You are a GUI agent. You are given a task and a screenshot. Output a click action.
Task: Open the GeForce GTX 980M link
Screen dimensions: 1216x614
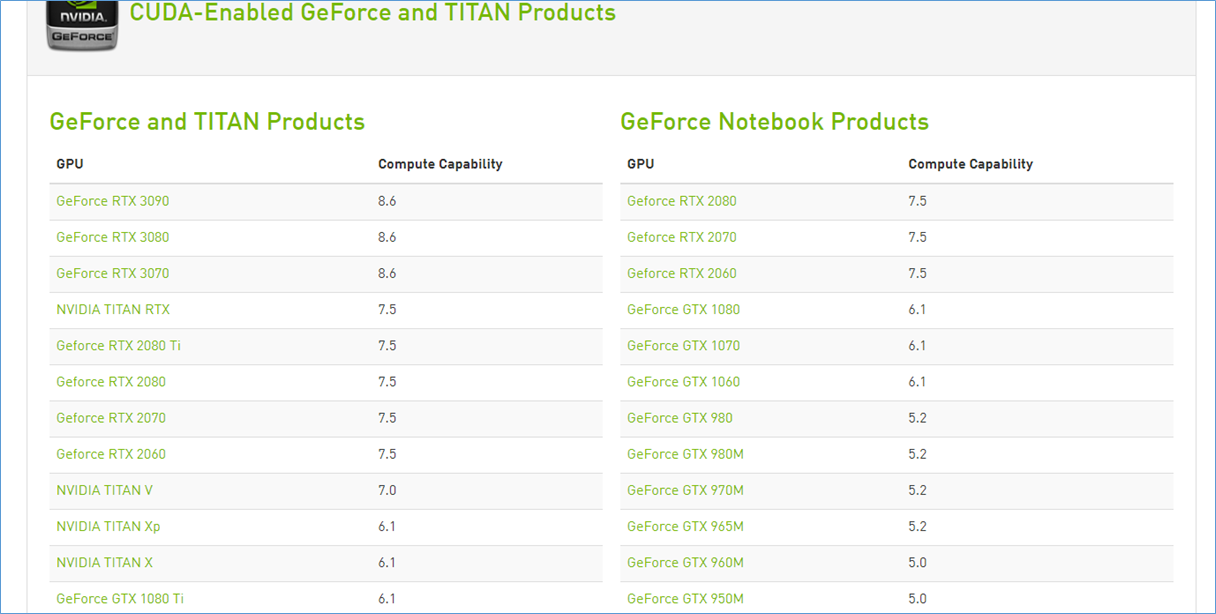click(686, 453)
